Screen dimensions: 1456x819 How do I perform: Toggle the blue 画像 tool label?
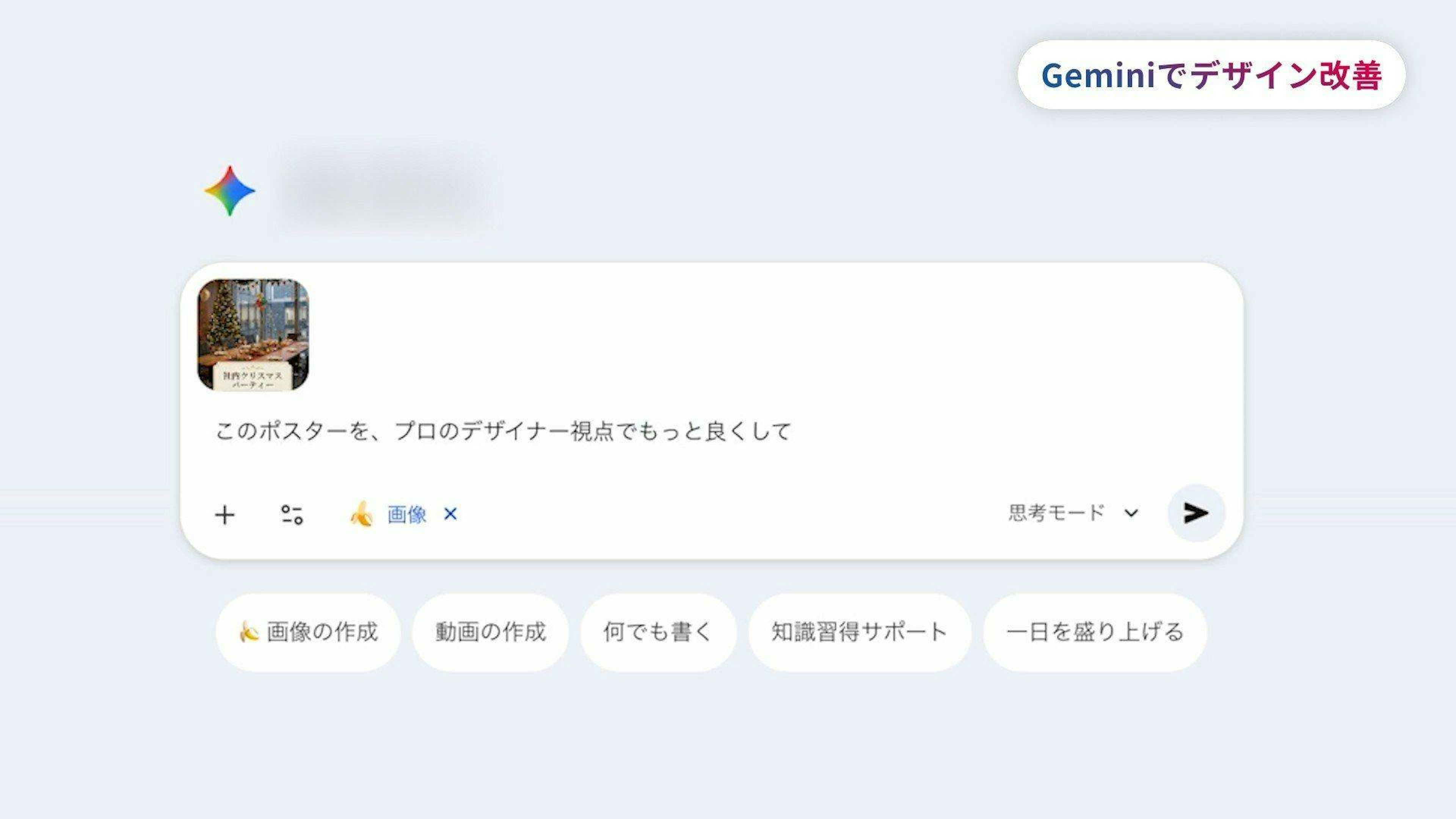pos(406,515)
